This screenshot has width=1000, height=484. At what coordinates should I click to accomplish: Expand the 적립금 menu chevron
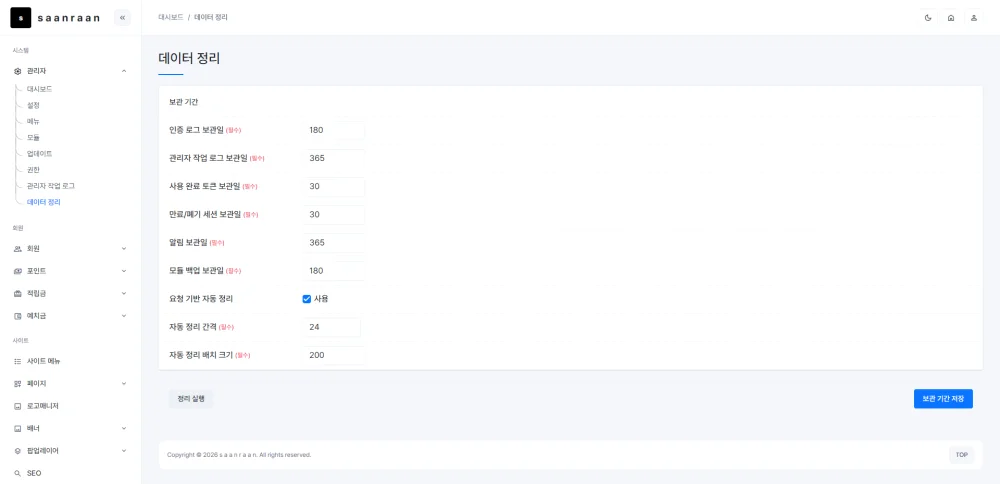[124, 293]
